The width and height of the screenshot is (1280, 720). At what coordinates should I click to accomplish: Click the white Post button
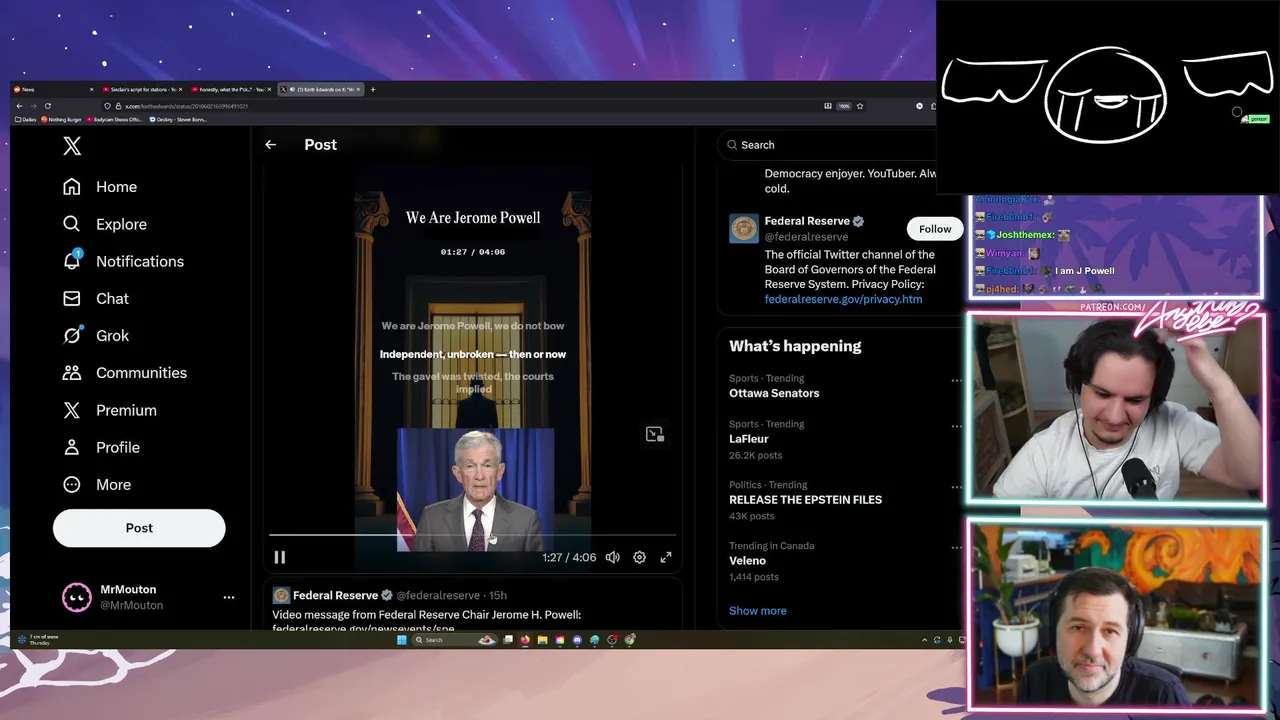click(139, 528)
